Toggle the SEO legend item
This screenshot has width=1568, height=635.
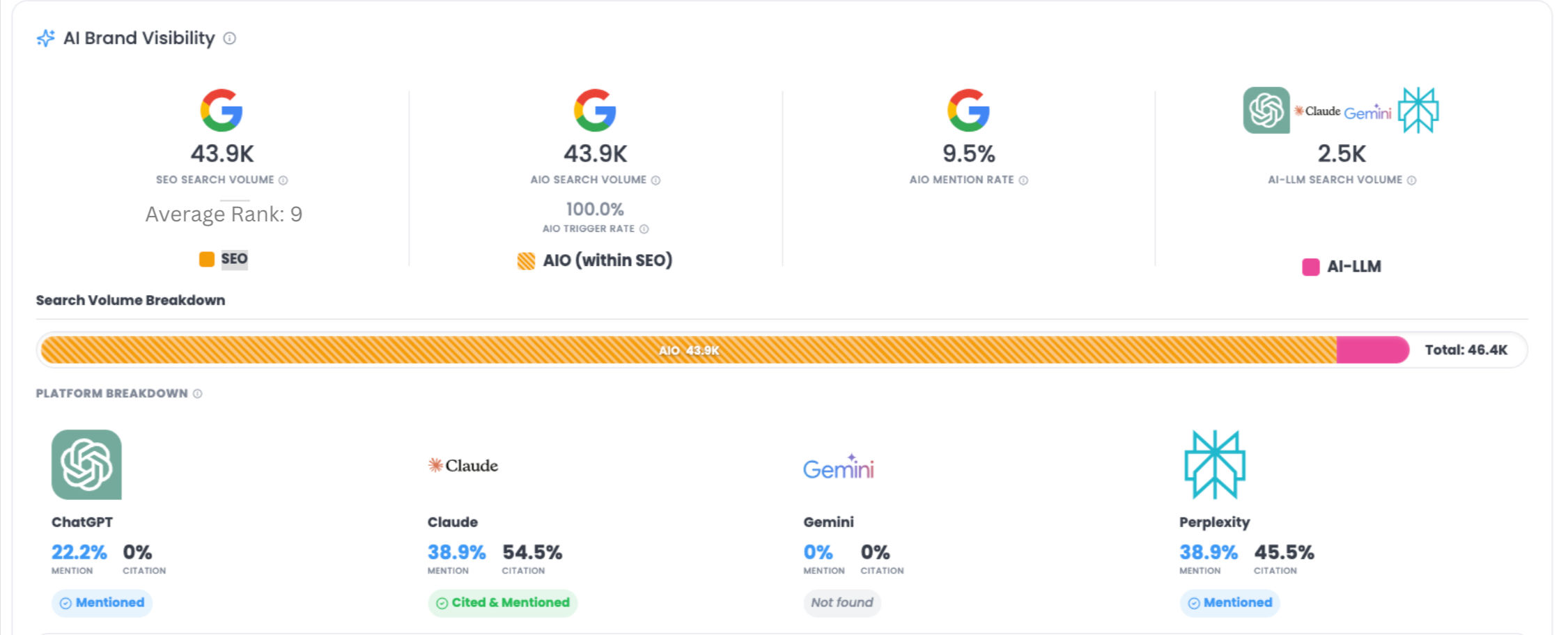(224, 259)
